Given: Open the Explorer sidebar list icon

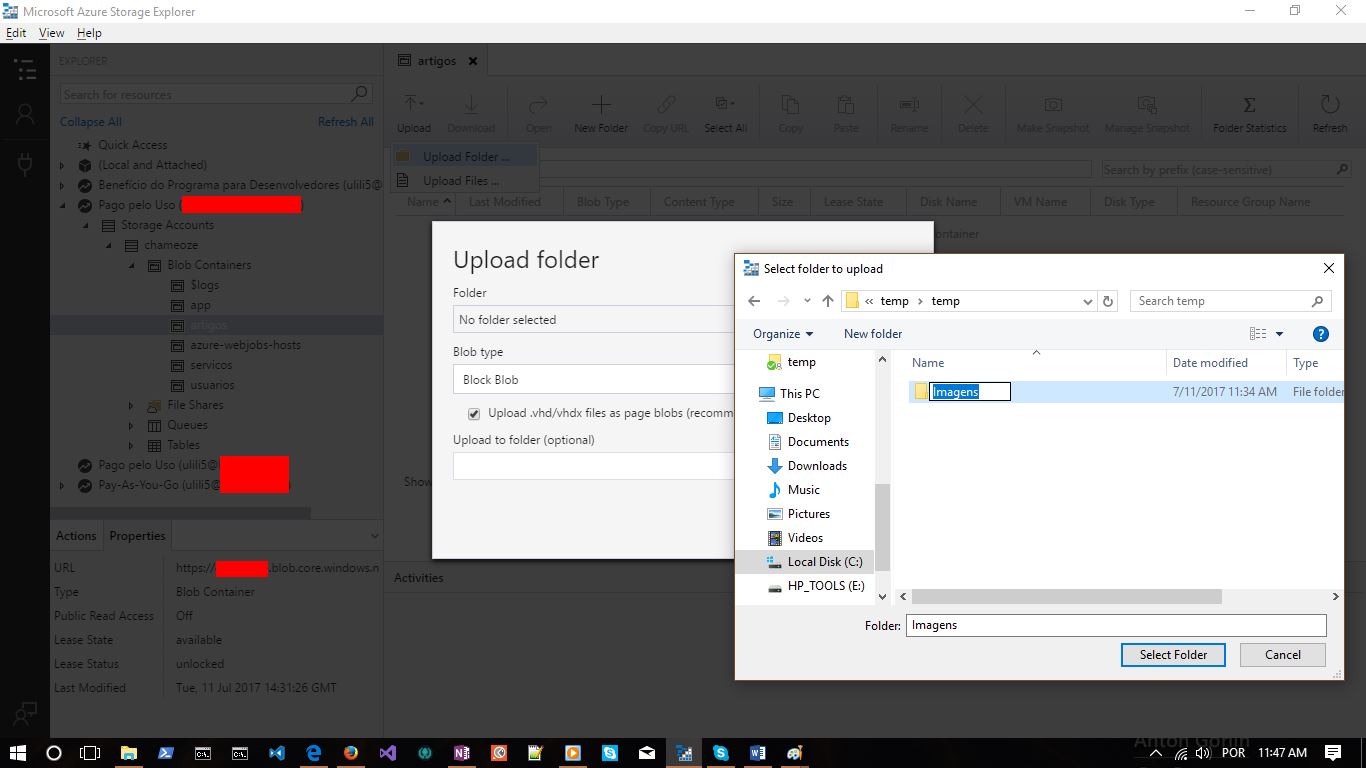Looking at the screenshot, I should 25,69.
